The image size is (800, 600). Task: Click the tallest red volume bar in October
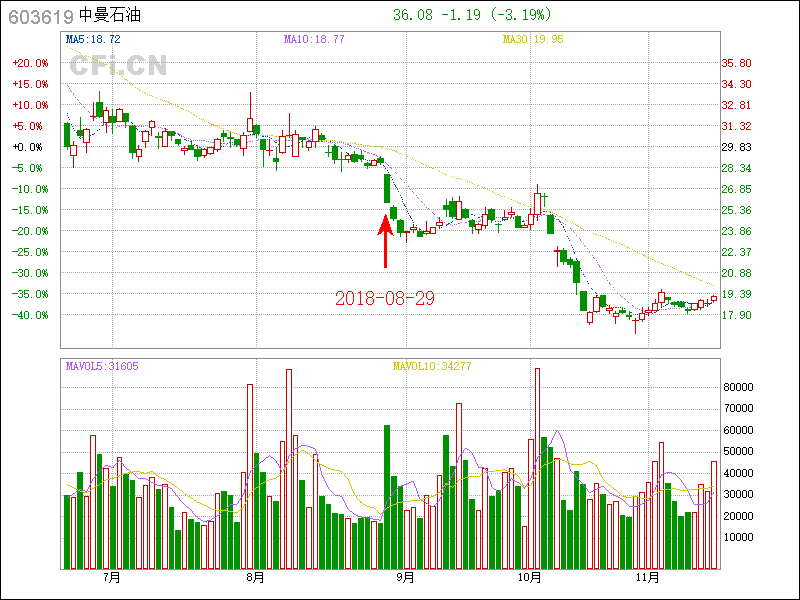point(537,468)
